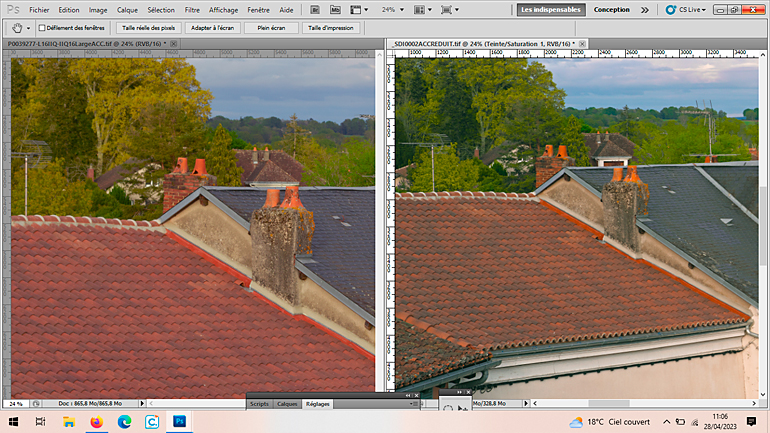Switch to the Réglages panel tab
This screenshot has height=433, width=770.
click(318, 404)
